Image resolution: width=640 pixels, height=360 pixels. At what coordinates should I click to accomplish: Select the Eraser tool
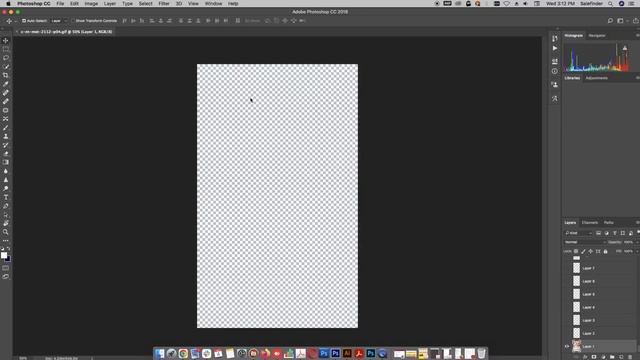pyautogui.click(x=6, y=154)
